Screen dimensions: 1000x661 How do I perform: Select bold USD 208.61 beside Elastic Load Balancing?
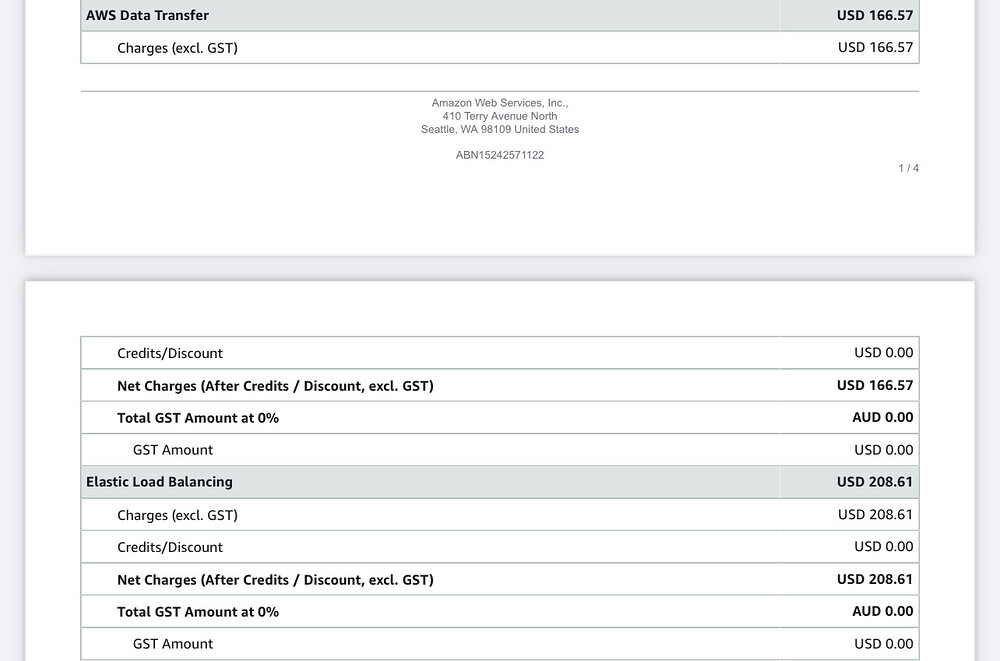874,482
